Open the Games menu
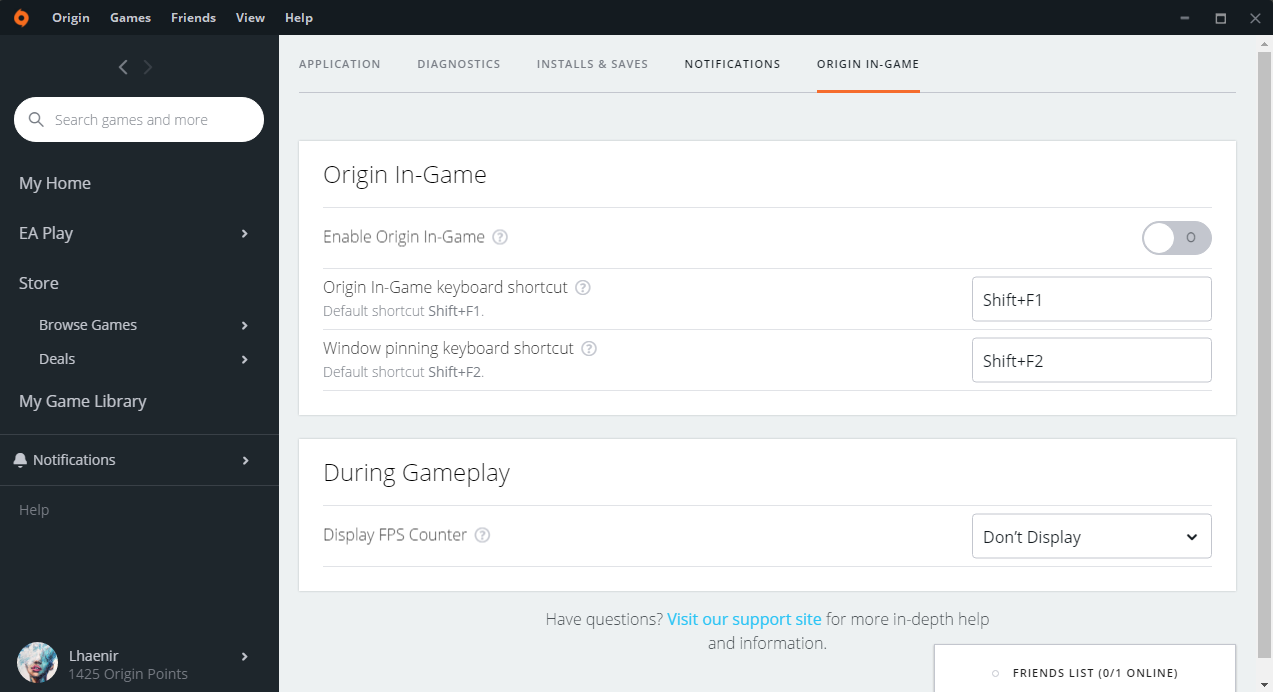Screen dimensions: 1273x692 (x=130, y=18)
